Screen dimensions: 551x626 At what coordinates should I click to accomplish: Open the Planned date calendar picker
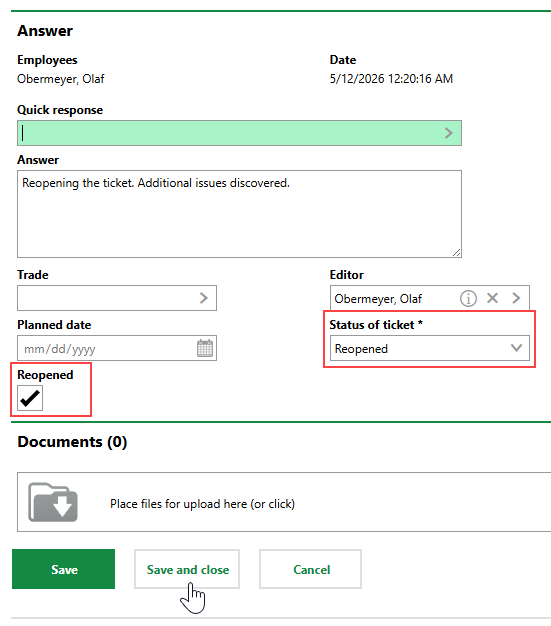click(x=205, y=348)
